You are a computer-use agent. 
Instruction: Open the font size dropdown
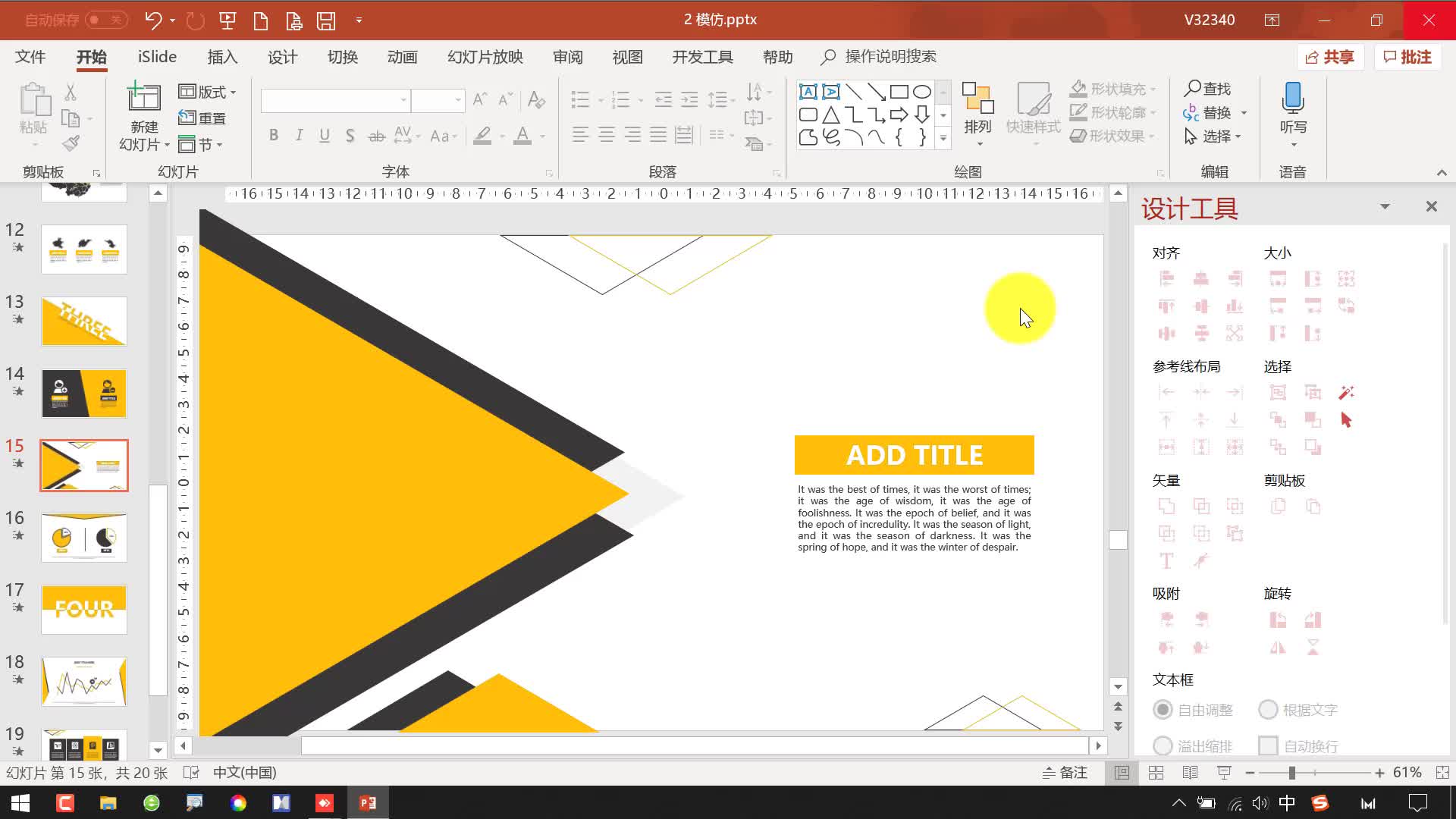[x=458, y=100]
